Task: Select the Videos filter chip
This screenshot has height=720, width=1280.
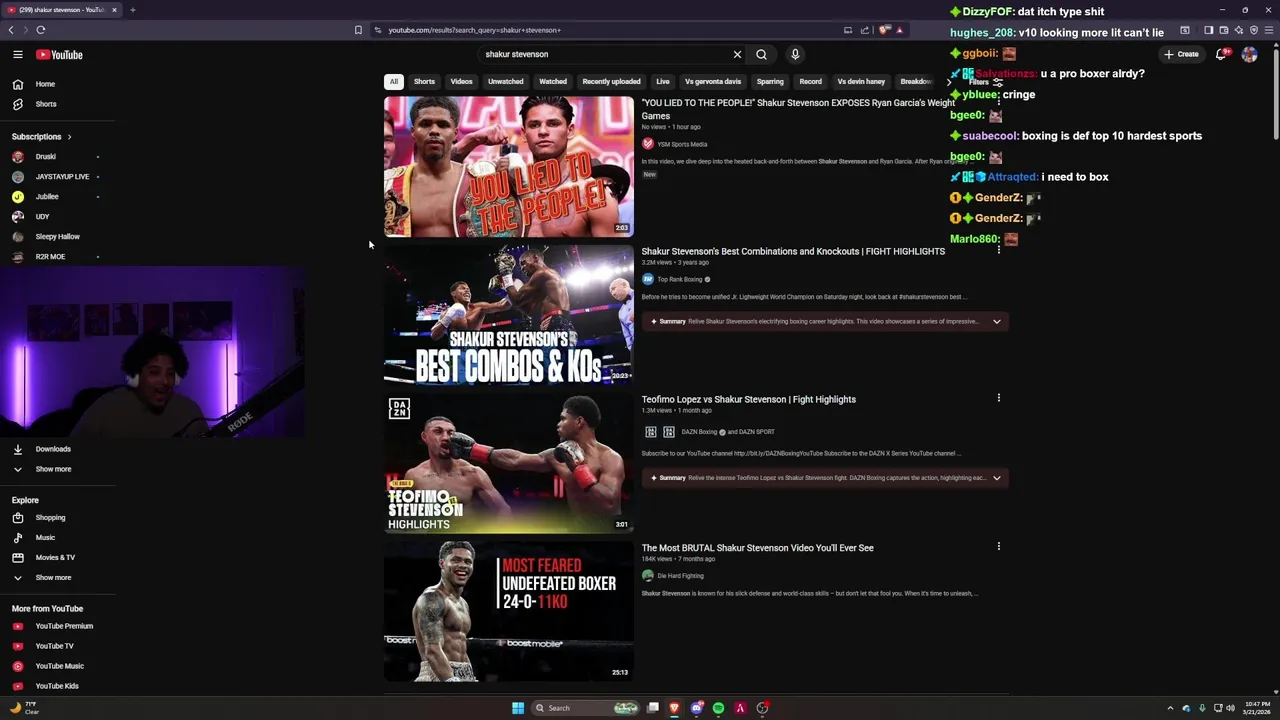Action: tap(461, 82)
